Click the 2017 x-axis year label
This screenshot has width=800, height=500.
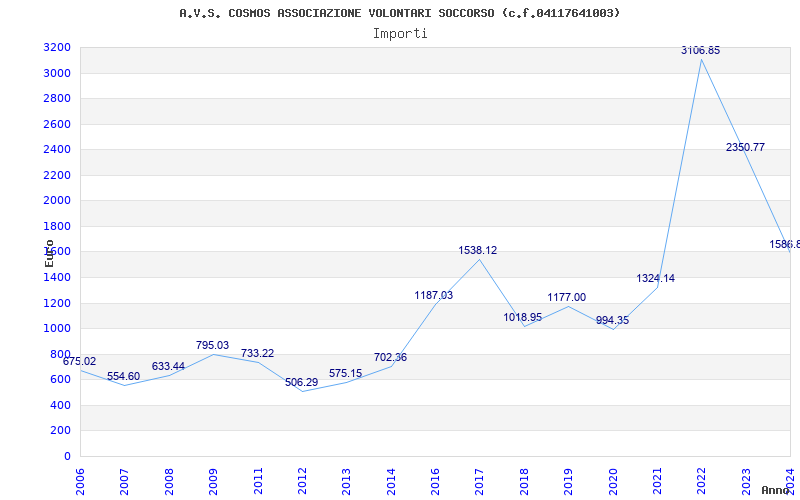(x=479, y=481)
